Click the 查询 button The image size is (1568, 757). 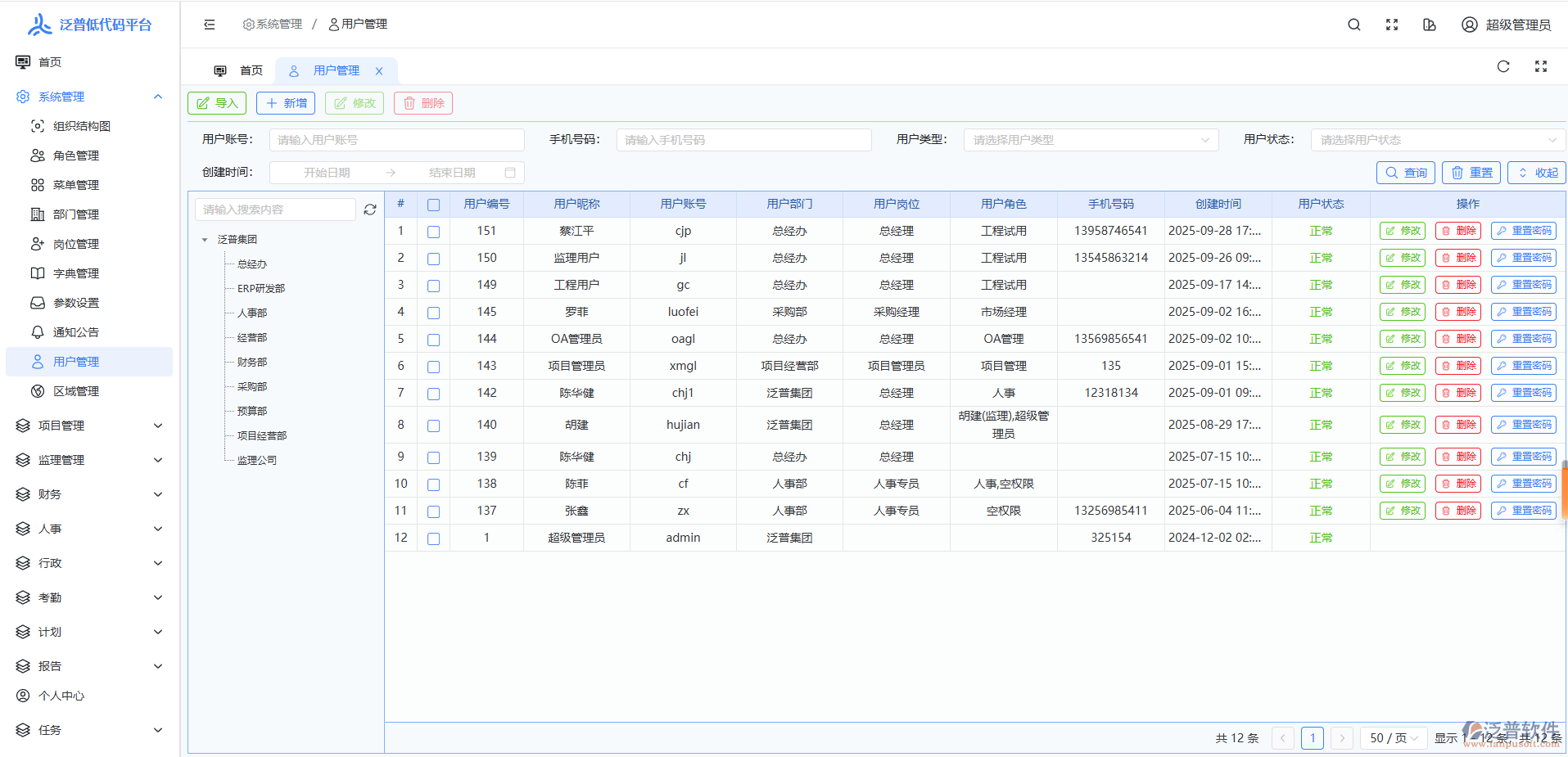pos(1405,172)
